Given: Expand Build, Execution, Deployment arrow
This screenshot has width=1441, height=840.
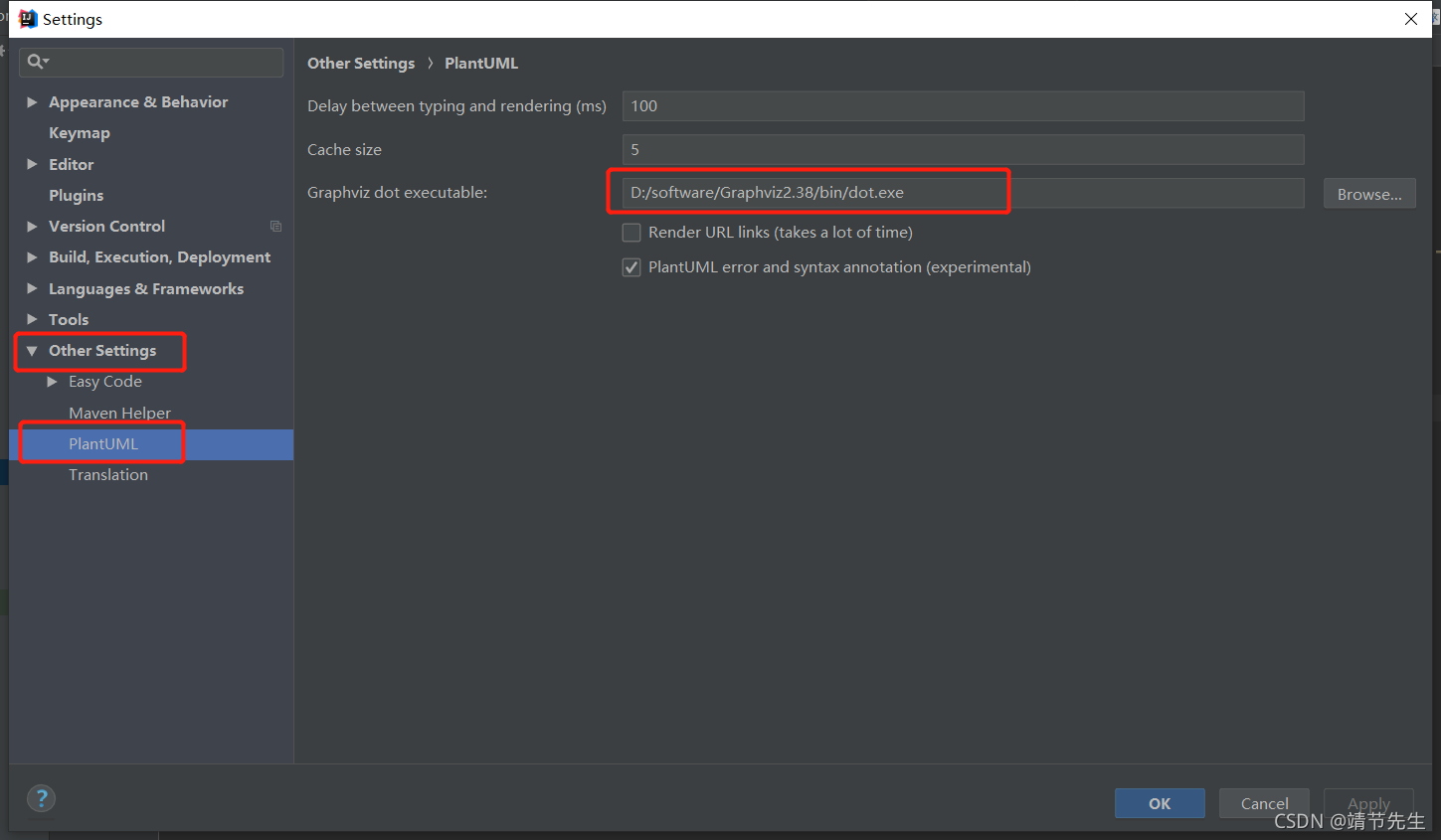Looking at the screenshot, I should pos(32,257).
